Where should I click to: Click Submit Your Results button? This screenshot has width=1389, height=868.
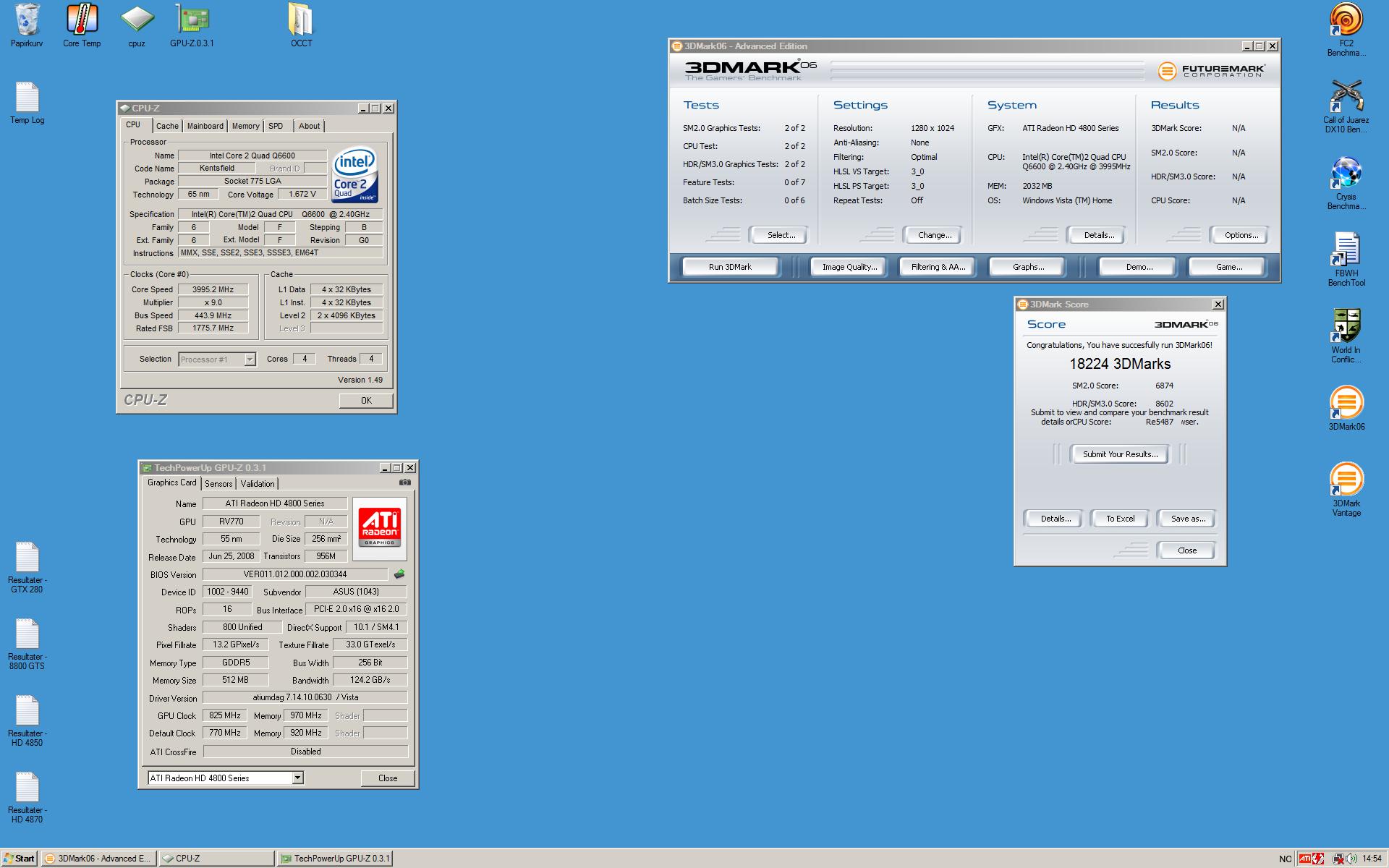coord(1120,454)
